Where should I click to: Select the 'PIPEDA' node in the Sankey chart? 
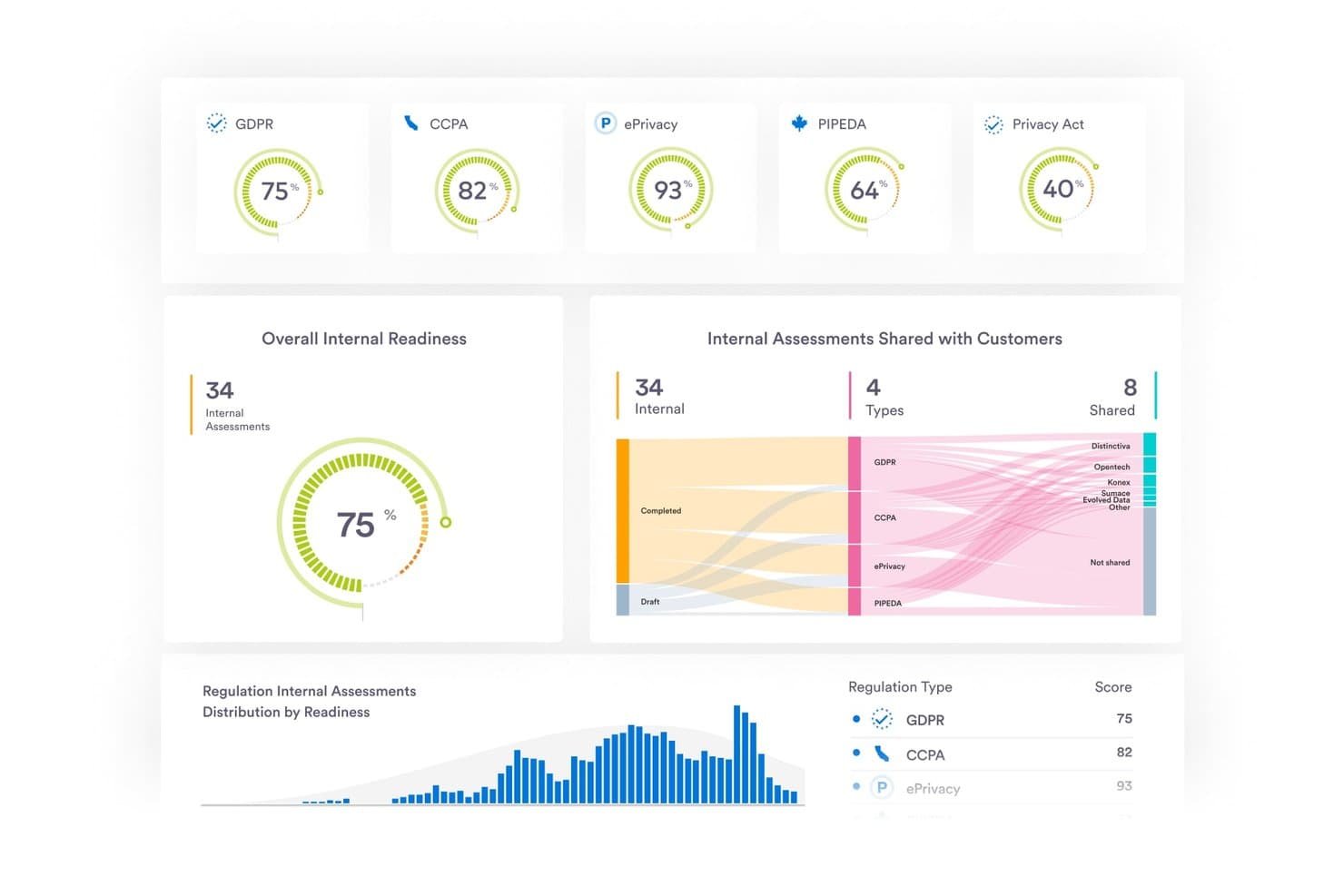coord(855,602)
